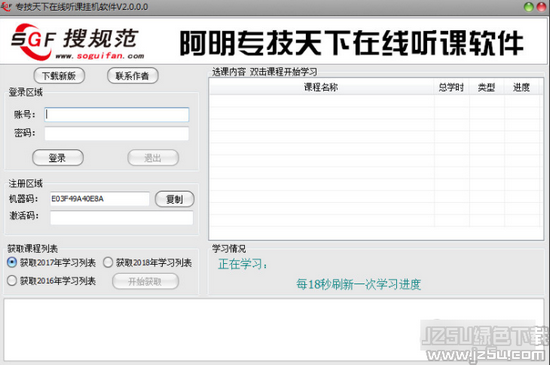550x365 pixels.
Task: Click the 正在学习 status text
Action: (243, 264)
